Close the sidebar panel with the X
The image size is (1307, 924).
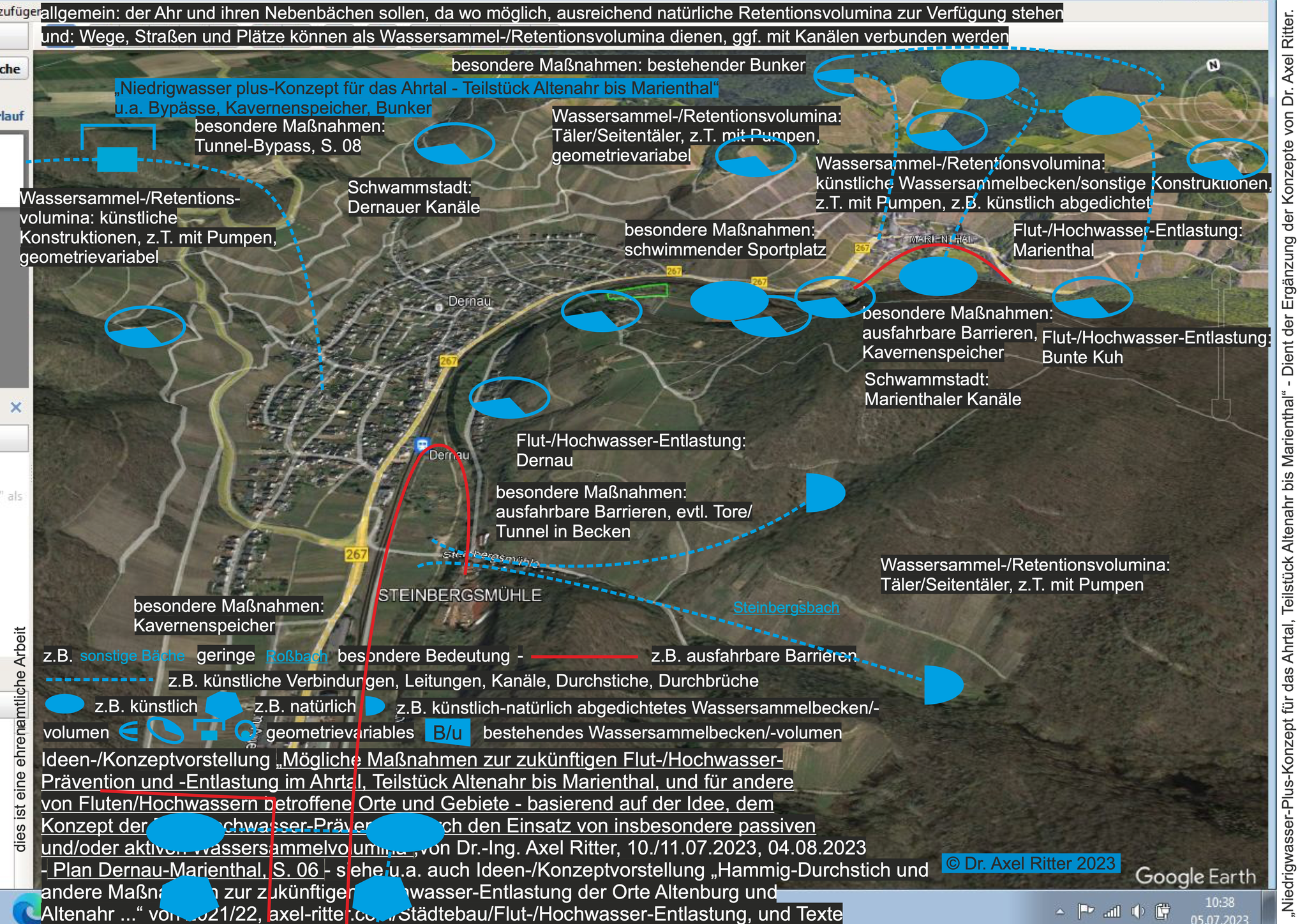pos(17,406)
